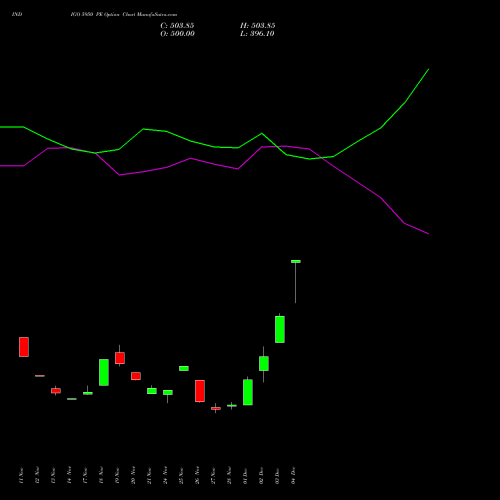Image resolution: width=500 pixels, height=500 pixels.
Task: Select the 01 Dec date label
Action: click(245, 475)
